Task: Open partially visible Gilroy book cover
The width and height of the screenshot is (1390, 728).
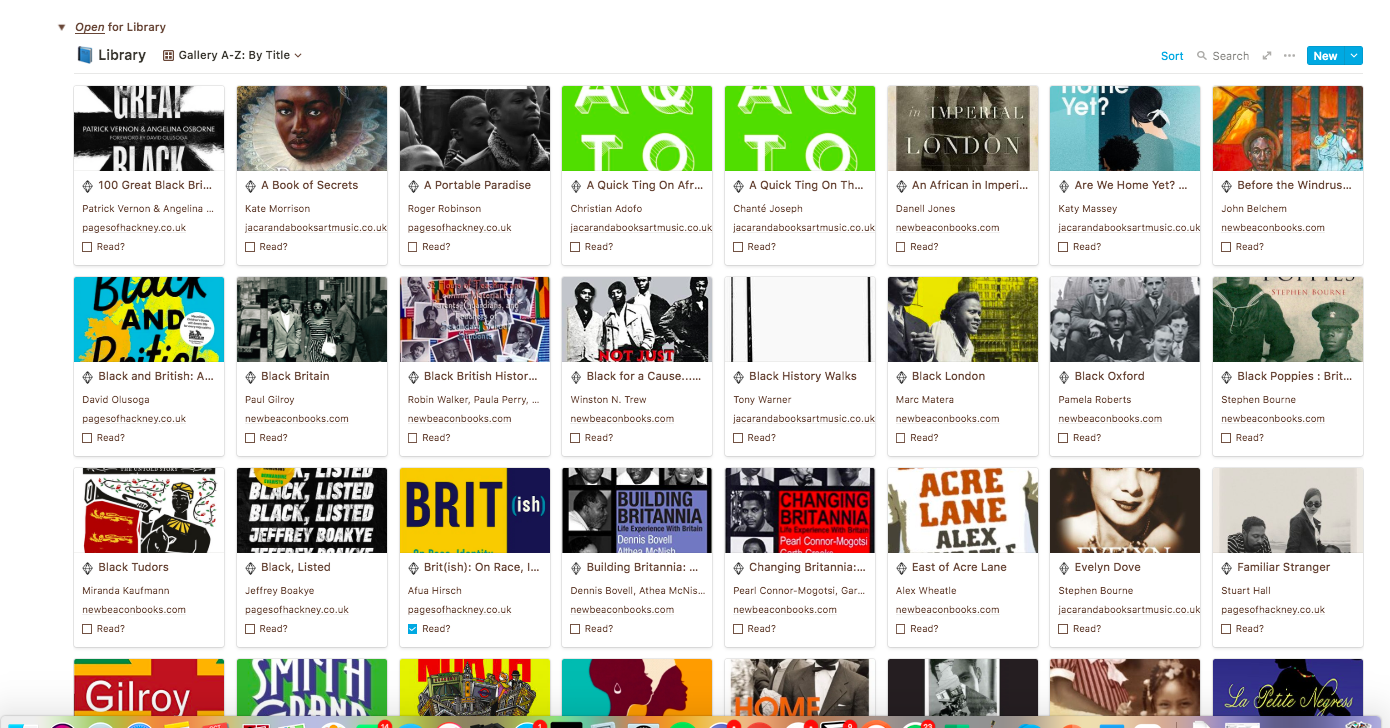Action: (x=149, y=688)
